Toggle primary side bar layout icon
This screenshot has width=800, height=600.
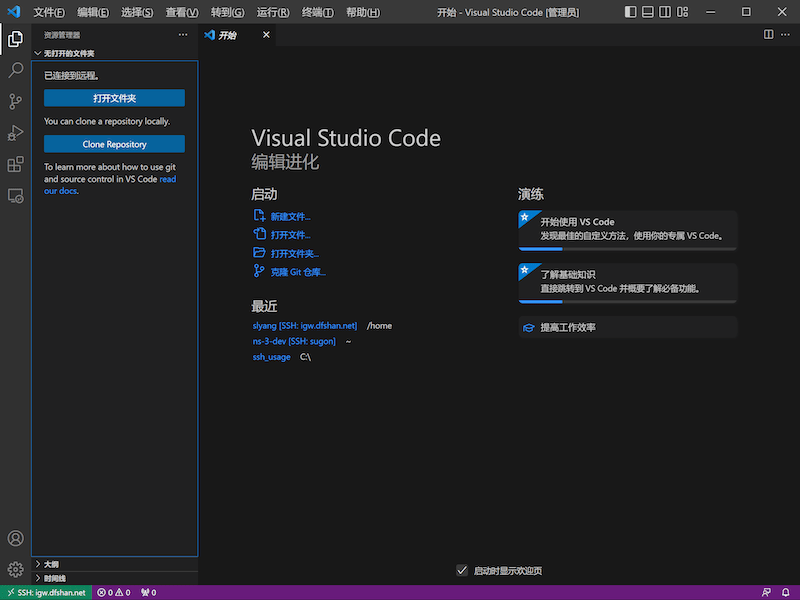(x=631, y=12)
